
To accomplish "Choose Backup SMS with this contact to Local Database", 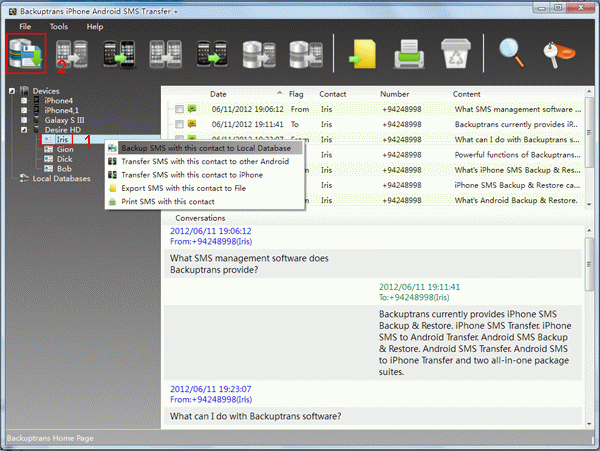I will [x=204, y=148].
